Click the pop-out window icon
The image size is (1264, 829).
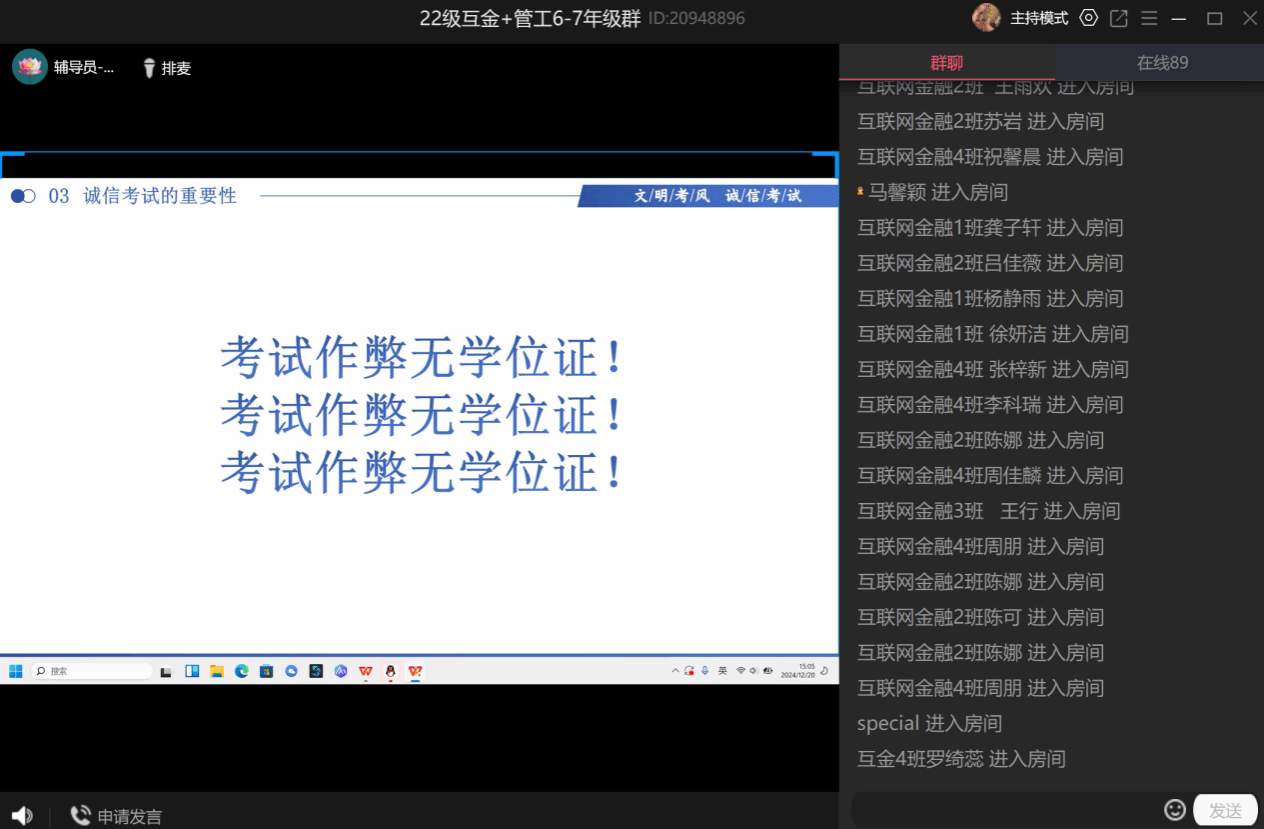pos(1119,18)
